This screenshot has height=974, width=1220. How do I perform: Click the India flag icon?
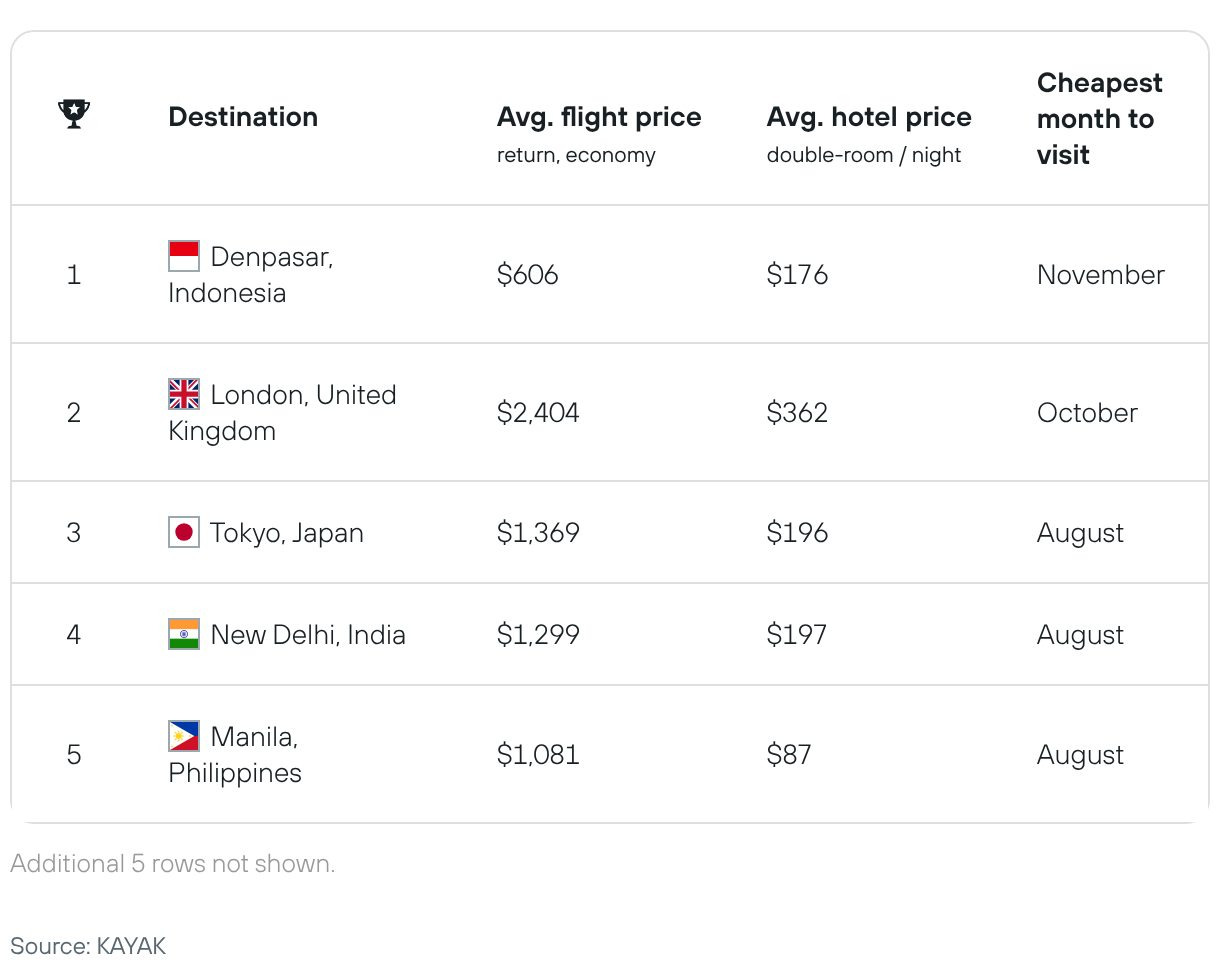pyautogui.click(x=184, y=634)
